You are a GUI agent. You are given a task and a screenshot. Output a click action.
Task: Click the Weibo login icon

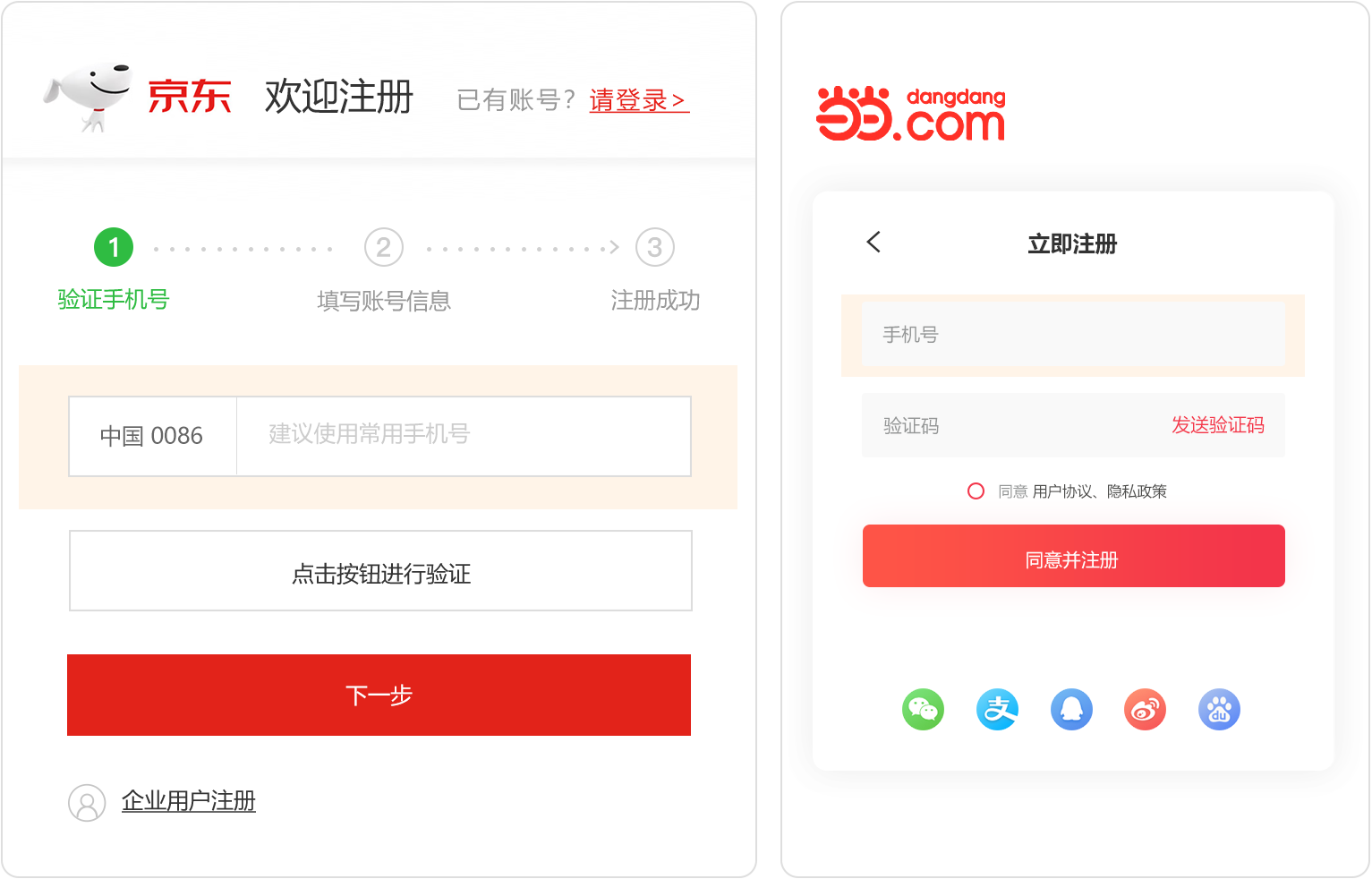(1145, 710)
